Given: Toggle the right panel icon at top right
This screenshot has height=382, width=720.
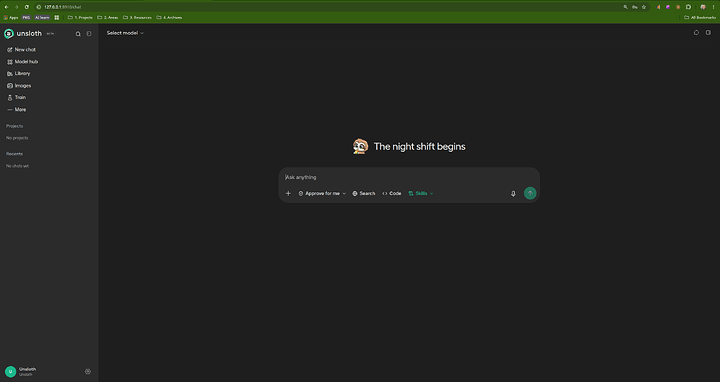Looking at the screenshot, I should coord(708,33).
